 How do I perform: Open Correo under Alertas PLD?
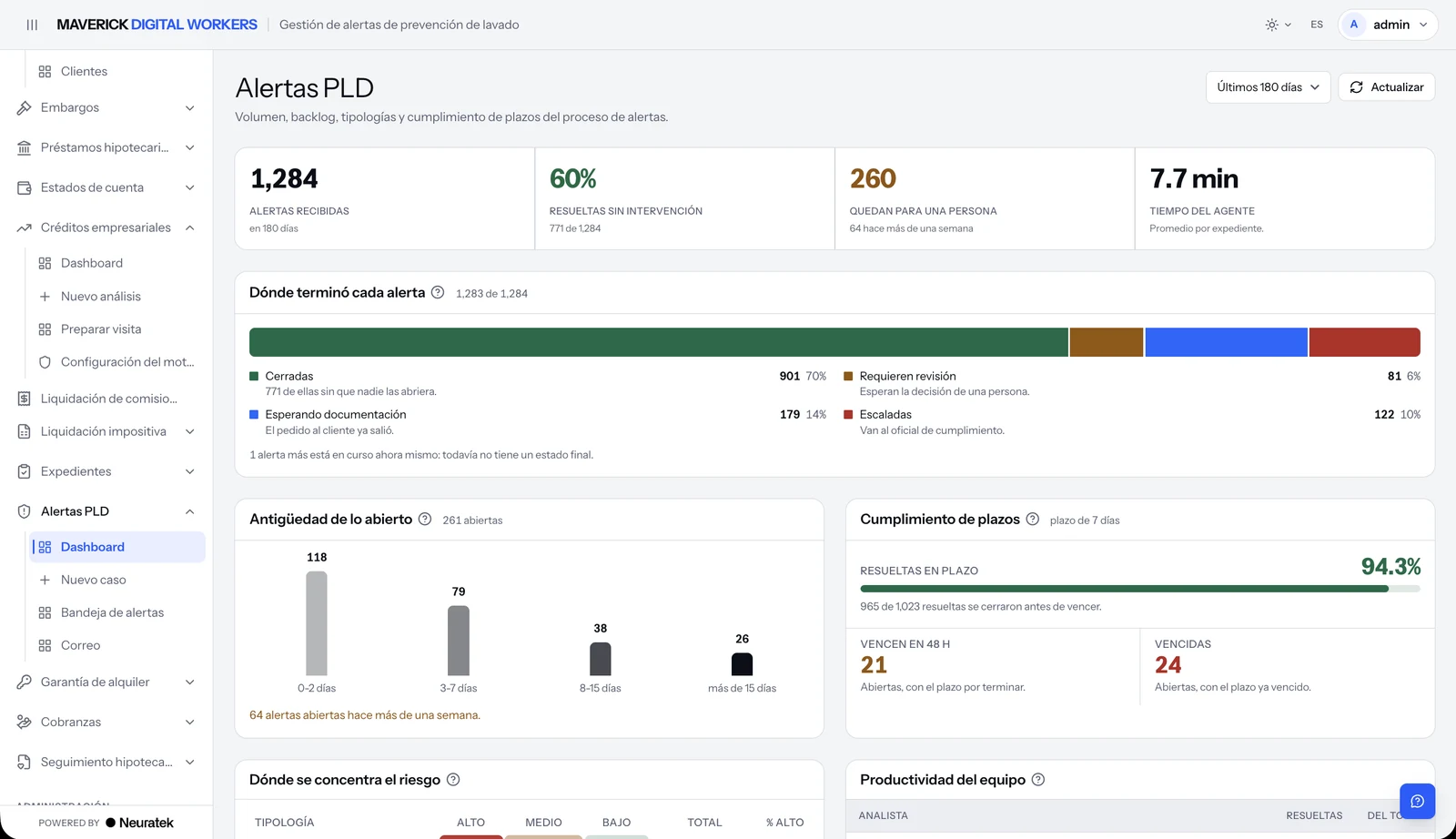[x=117, y=645]
